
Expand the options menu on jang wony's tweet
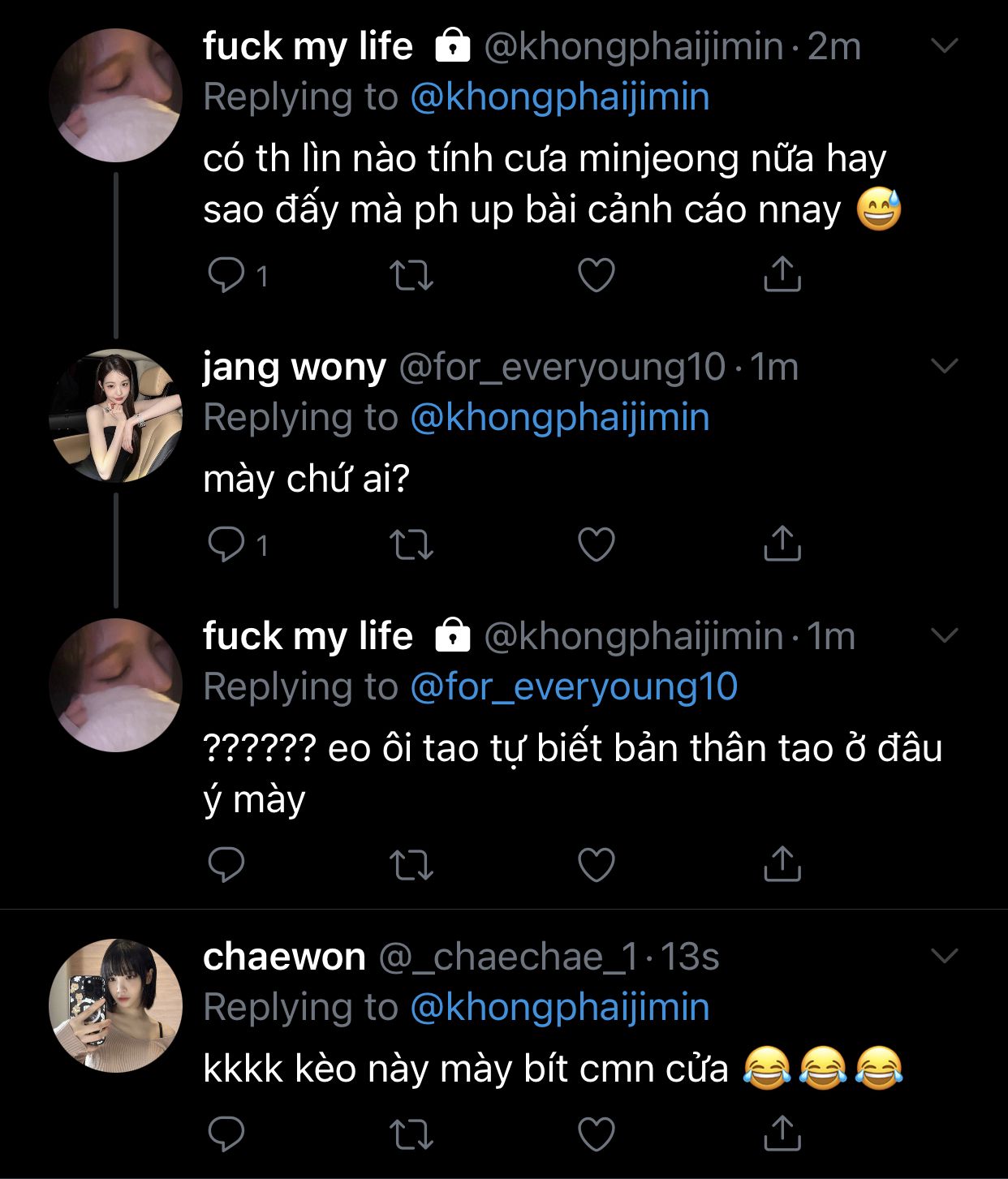pyautogui.click(x=944, y=367)
